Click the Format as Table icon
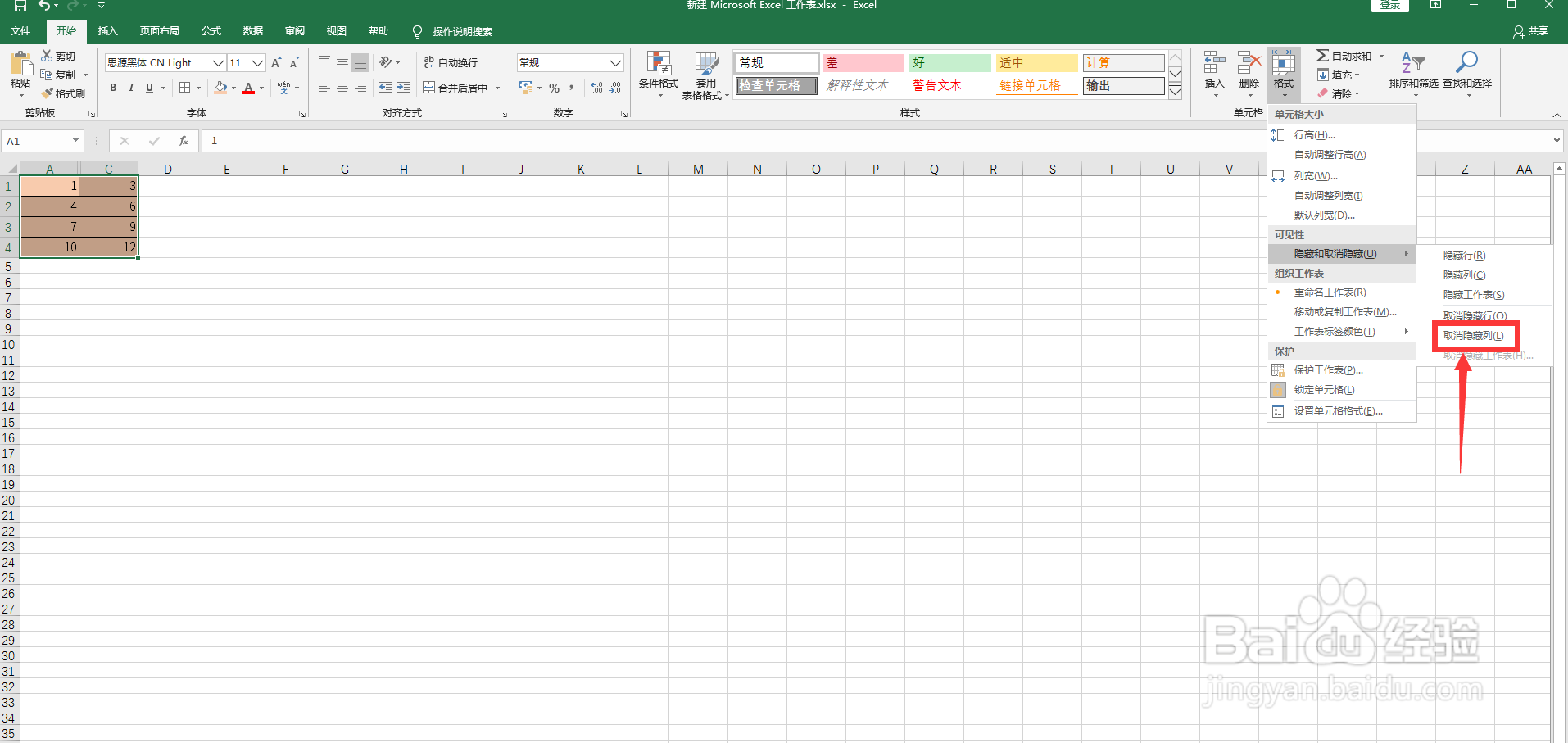The image size is (1568, 743). click(x=706, y=63)
